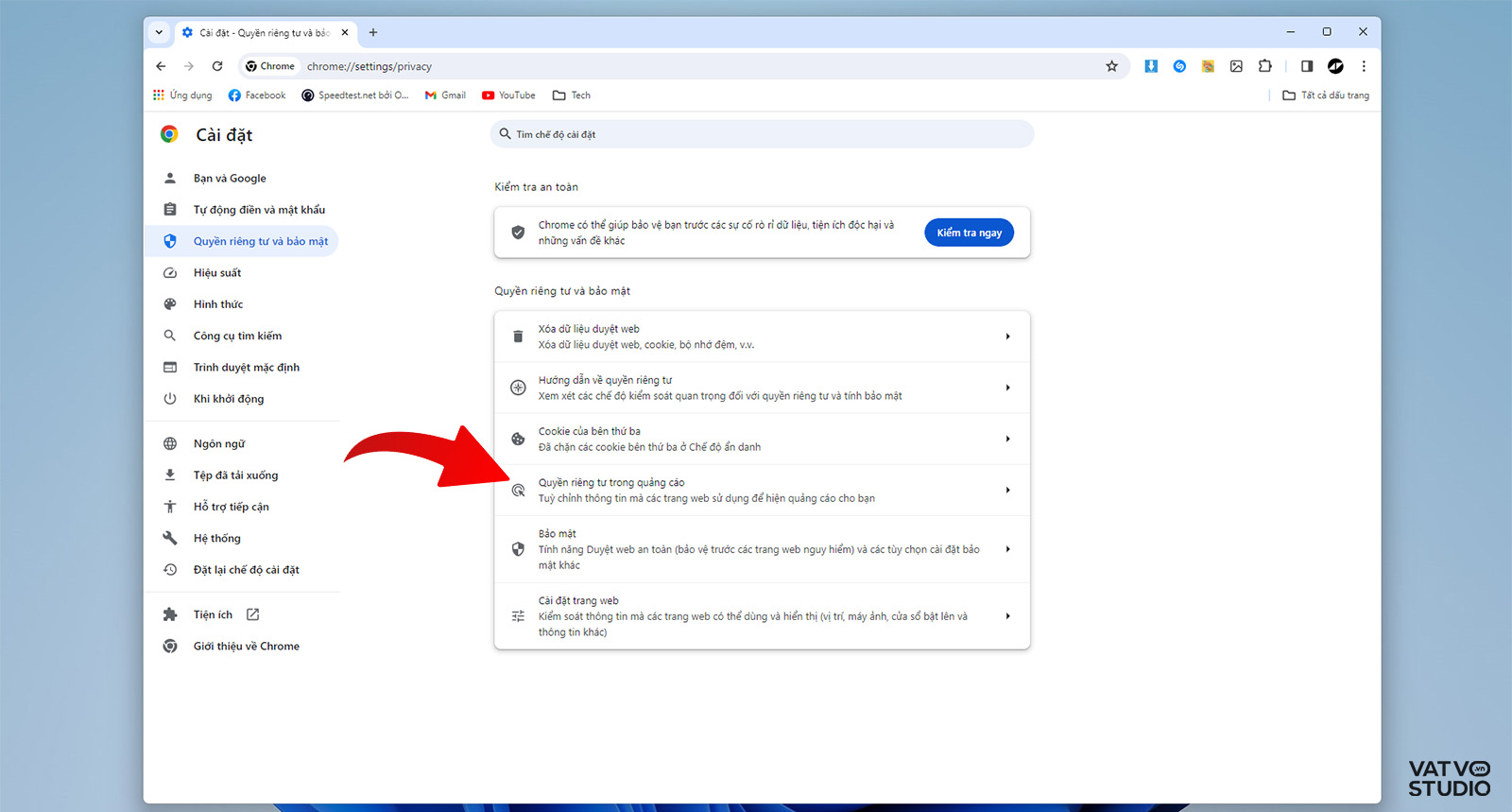The height and width of the screenshot is (812, 1512).
Task: Select Bạn và Google in the sidebar
Action: click(x=242, y=178)
